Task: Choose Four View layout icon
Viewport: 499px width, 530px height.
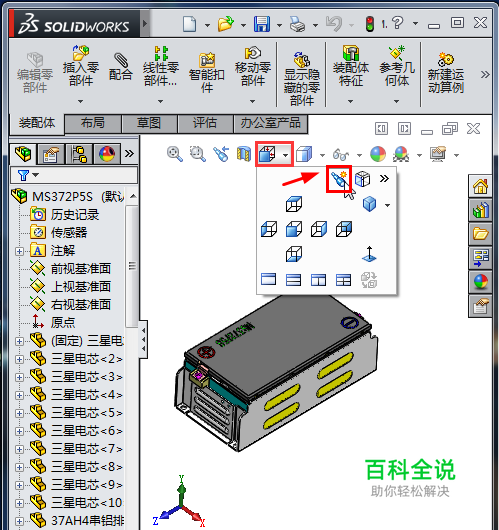Action: tap(343, 280)
